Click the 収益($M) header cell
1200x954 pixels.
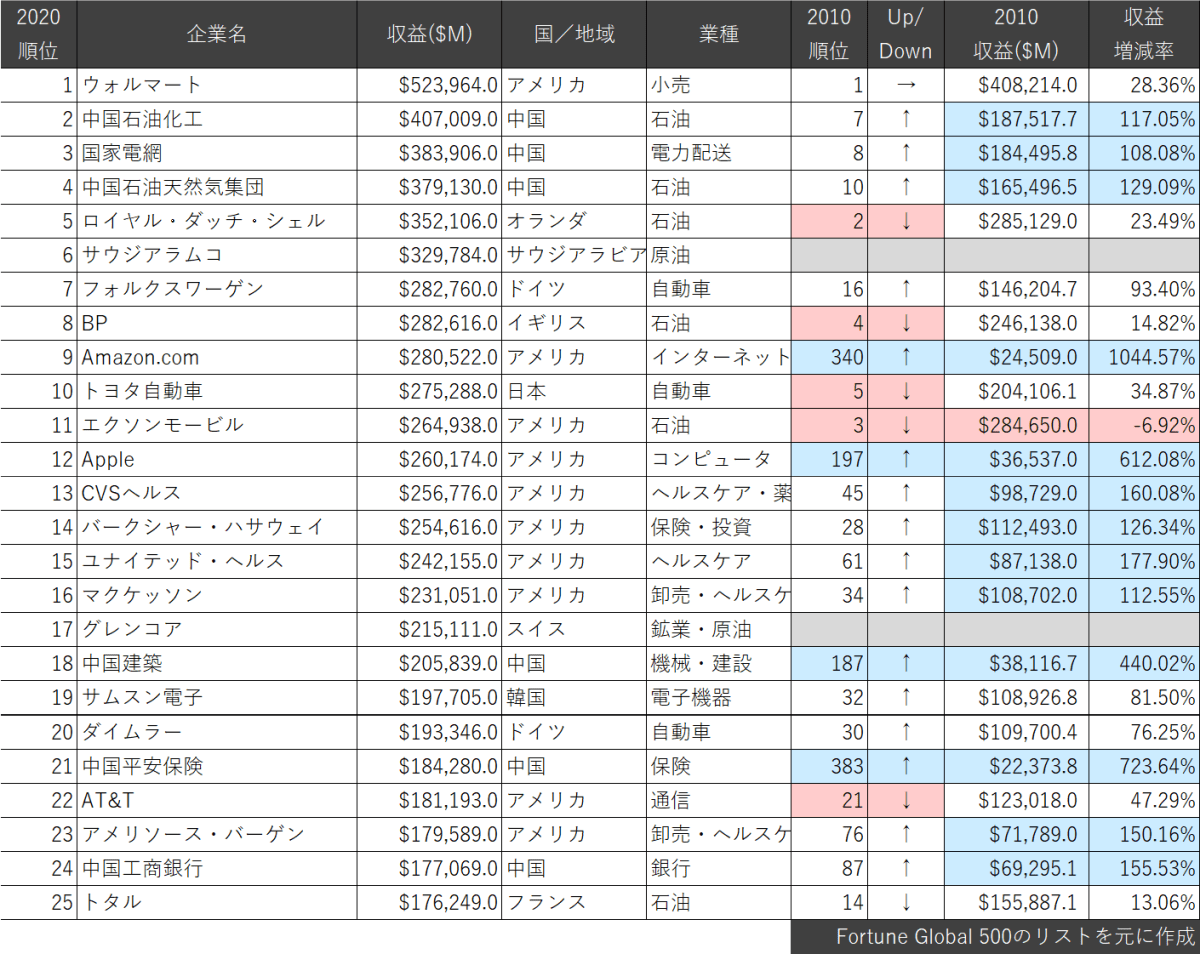tap(430, 34)
